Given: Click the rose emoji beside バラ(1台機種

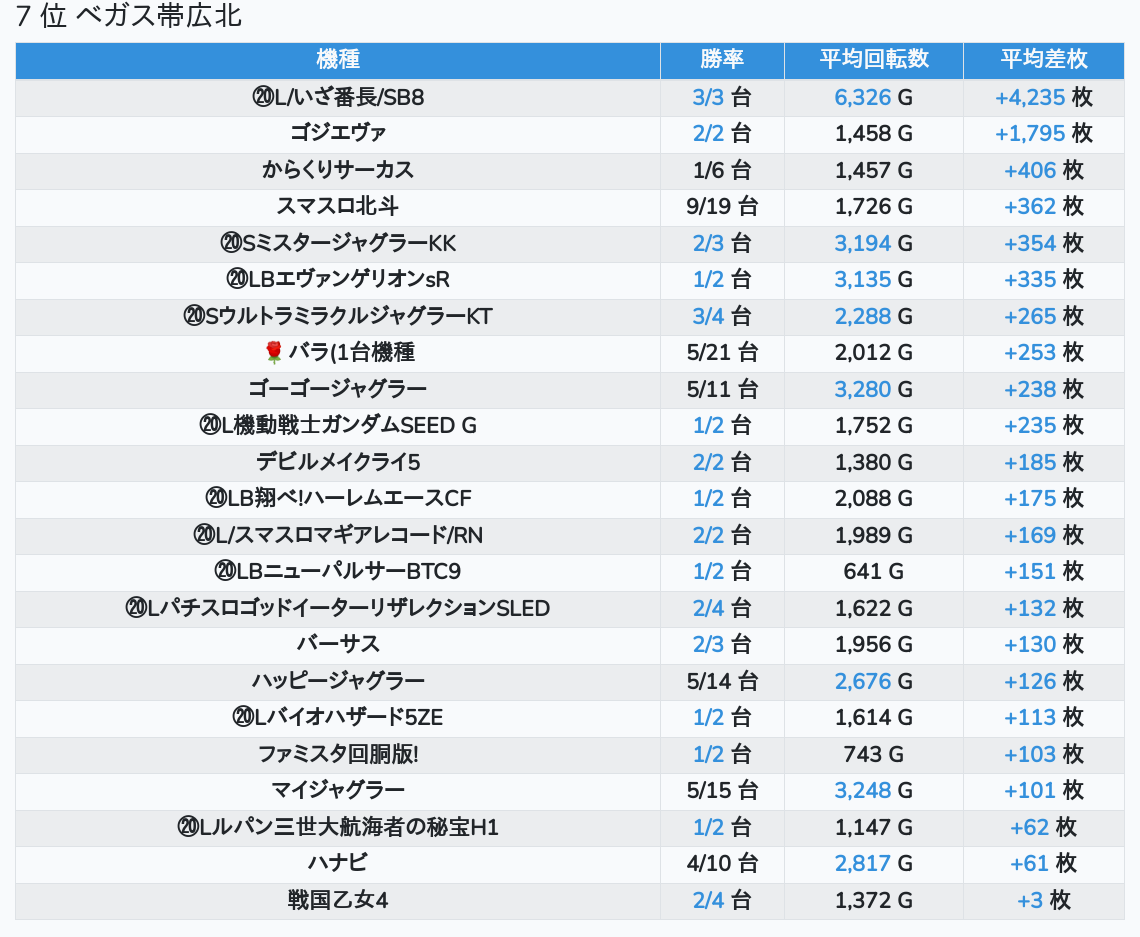Looking at the screenshot, I should coord(273,353).
